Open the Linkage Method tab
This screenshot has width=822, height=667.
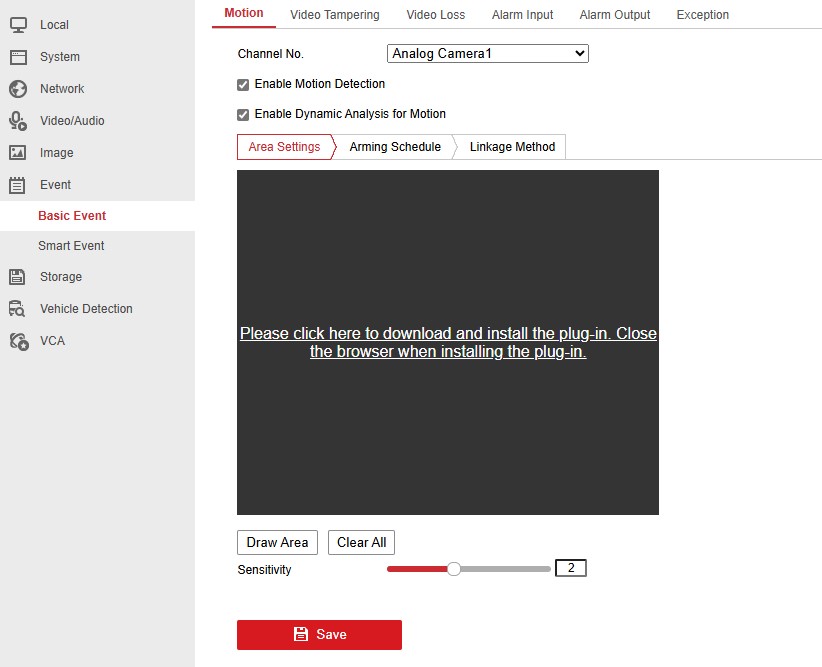[512, 147]
